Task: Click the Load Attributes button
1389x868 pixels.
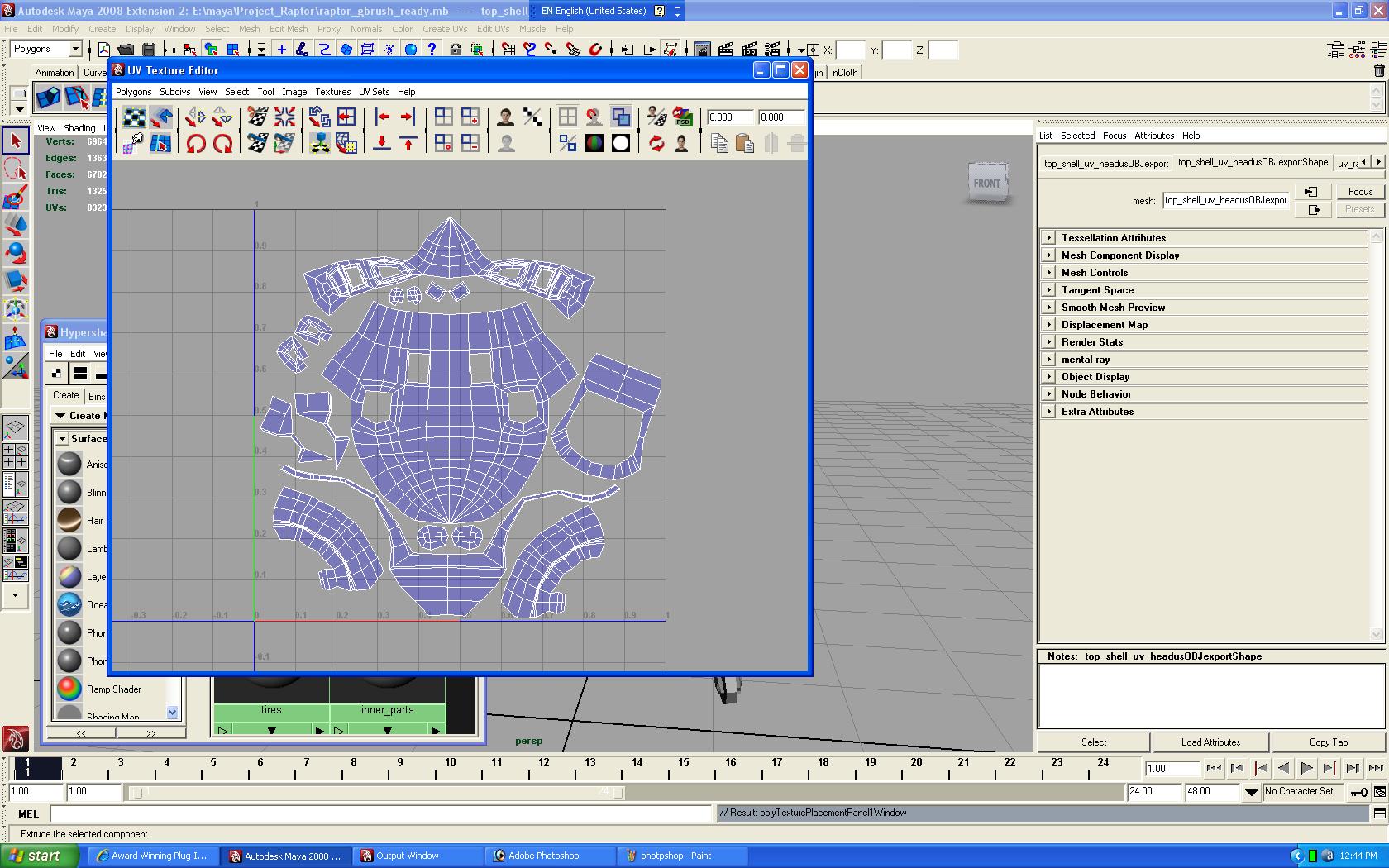Action: coord(1210,742)
